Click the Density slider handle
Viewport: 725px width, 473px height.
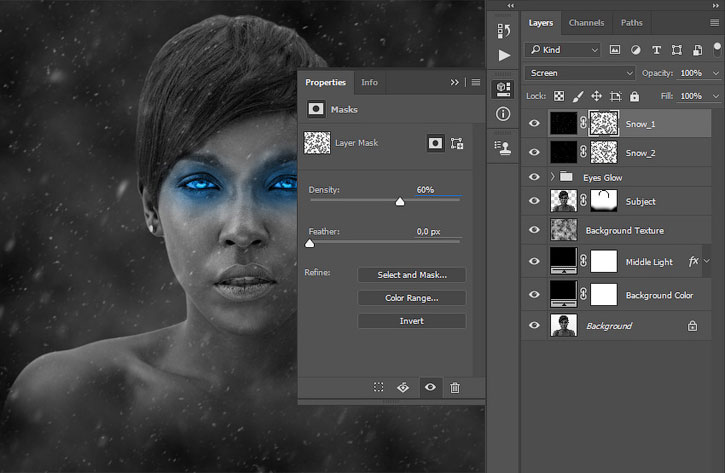pos(400,201)
